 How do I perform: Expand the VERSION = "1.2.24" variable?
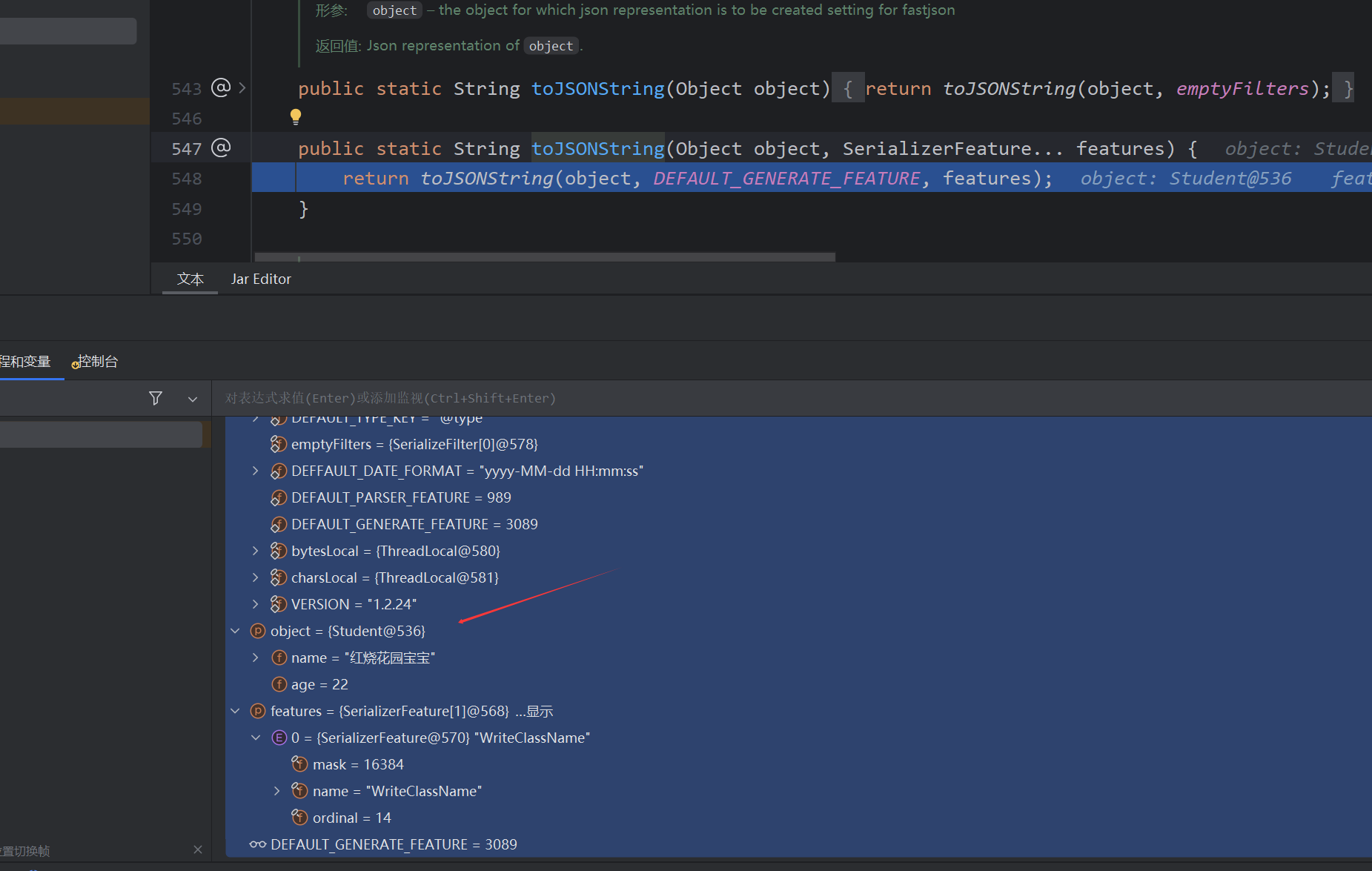(x=256, y=604)
